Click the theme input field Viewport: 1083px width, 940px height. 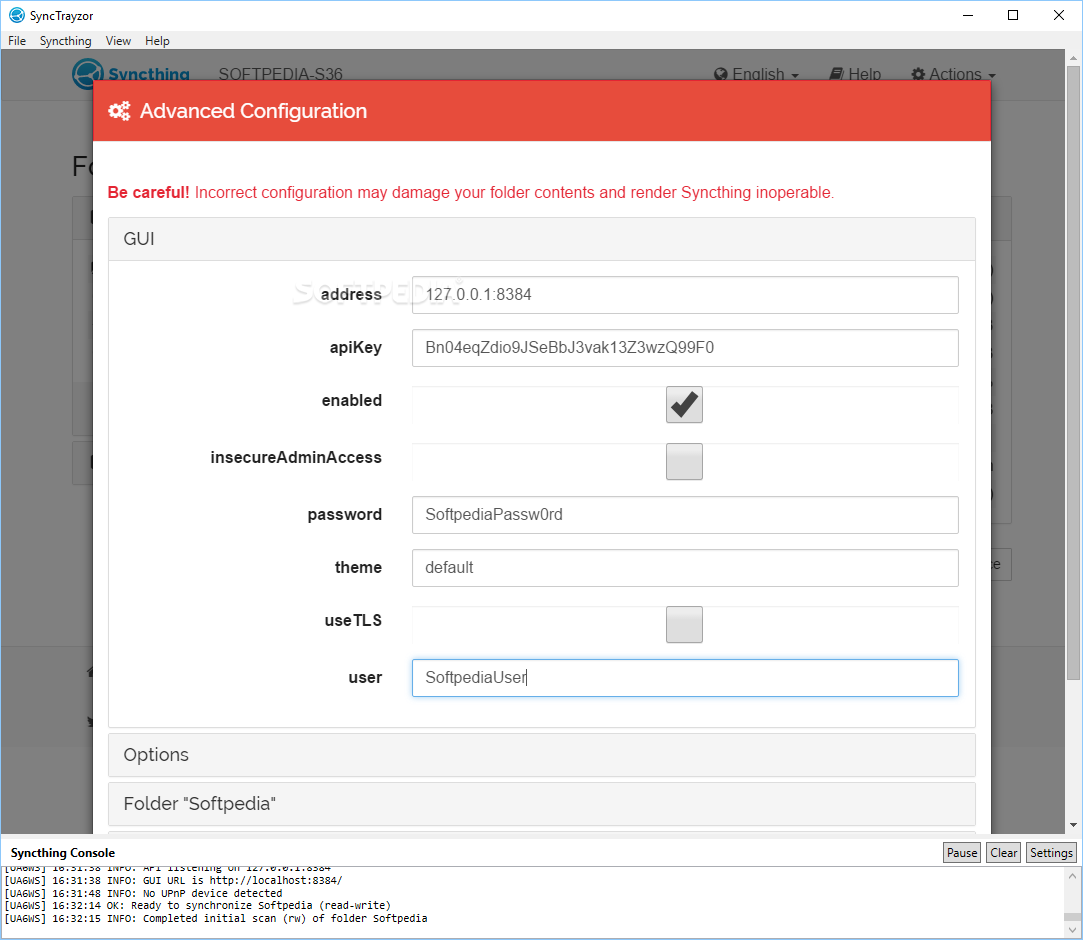pos(685,568)
